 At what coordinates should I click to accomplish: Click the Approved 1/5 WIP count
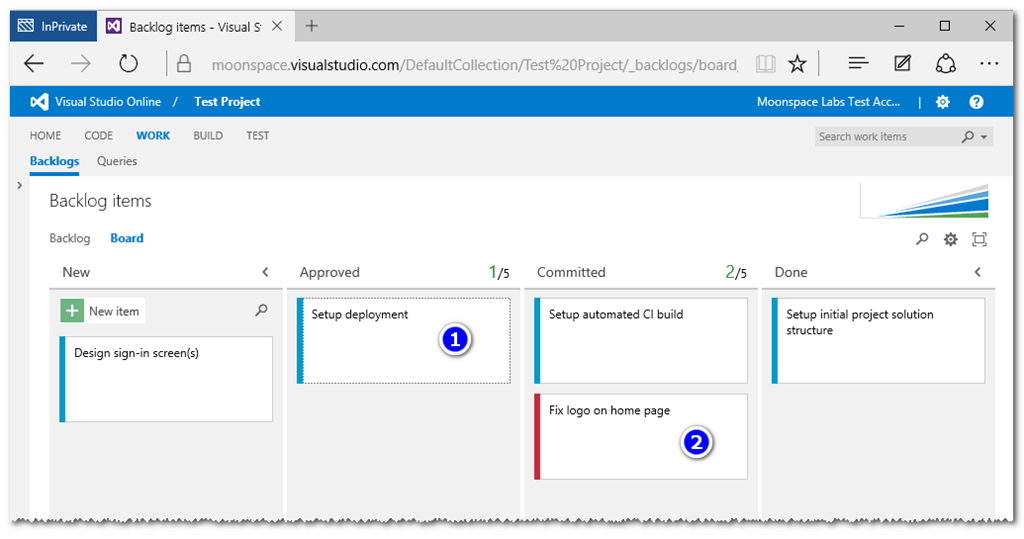pyautogui.click(x=499, y=272)
